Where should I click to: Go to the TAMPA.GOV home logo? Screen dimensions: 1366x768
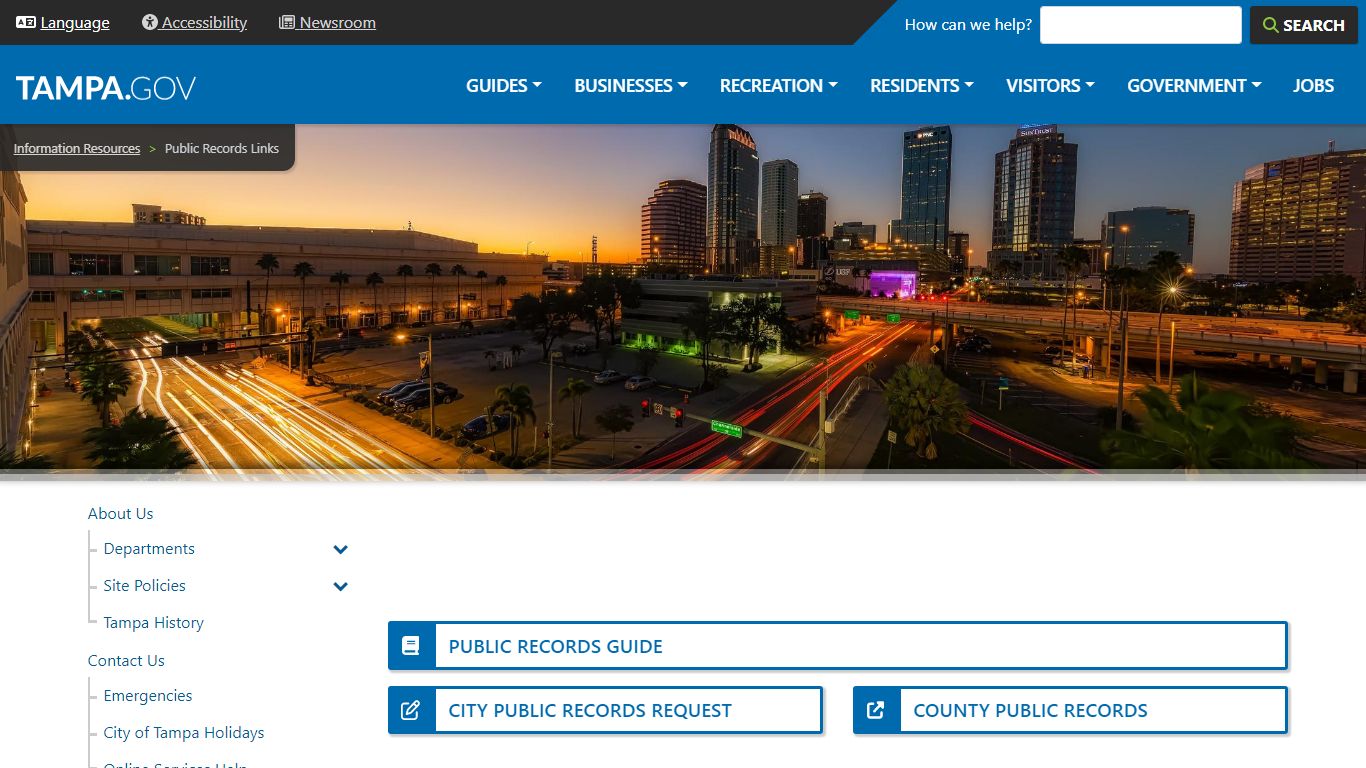pos(106,88)
